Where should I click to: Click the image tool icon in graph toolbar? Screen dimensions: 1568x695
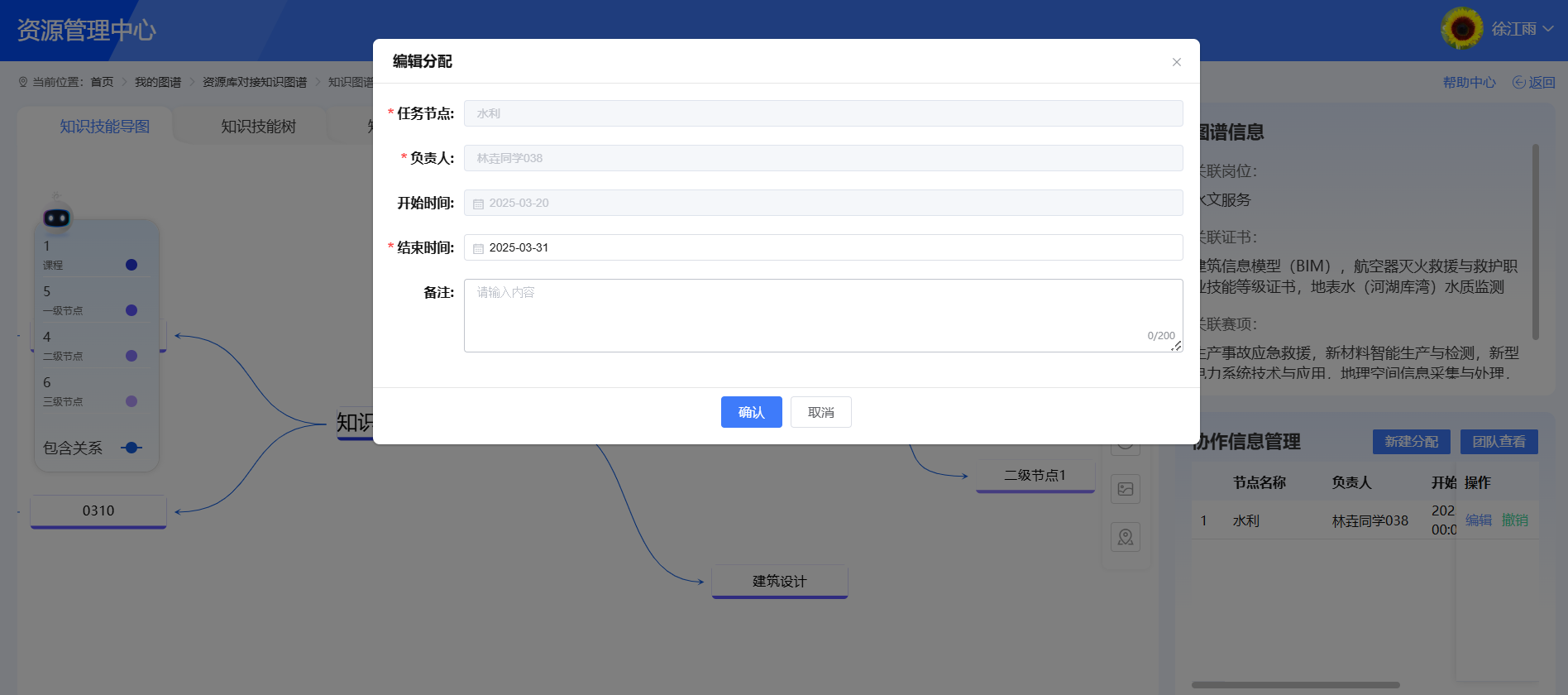coord(1125,489)
